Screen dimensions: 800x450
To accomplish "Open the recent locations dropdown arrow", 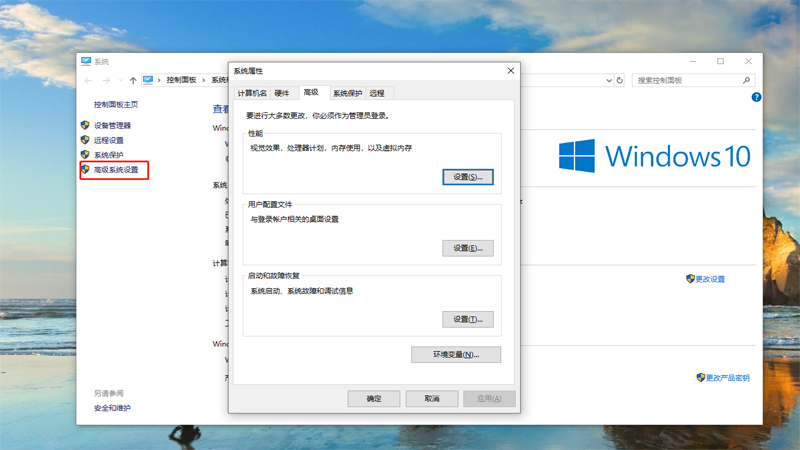I will click(x=120, y=81).
